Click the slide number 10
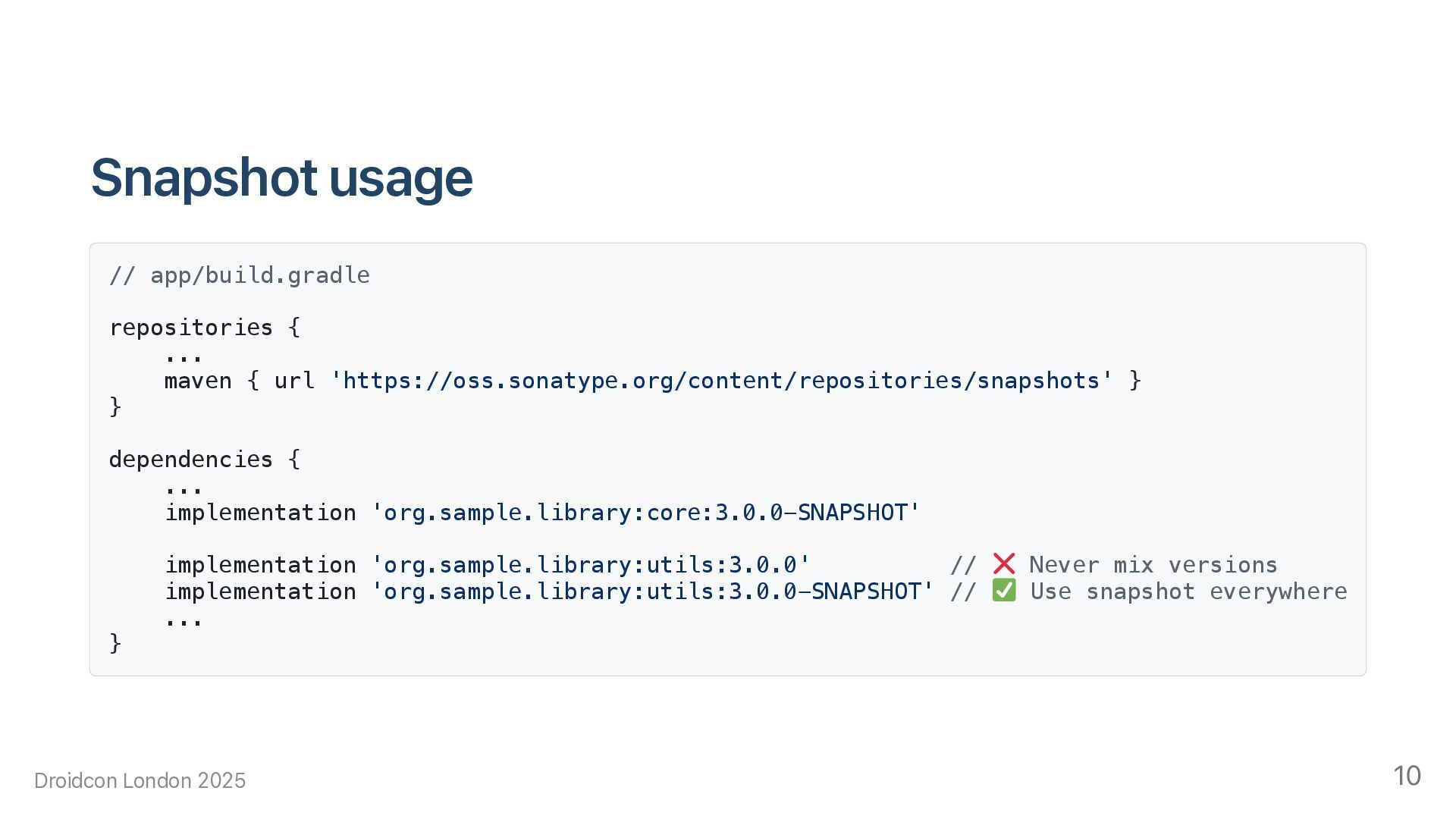 coord(1407,776)
